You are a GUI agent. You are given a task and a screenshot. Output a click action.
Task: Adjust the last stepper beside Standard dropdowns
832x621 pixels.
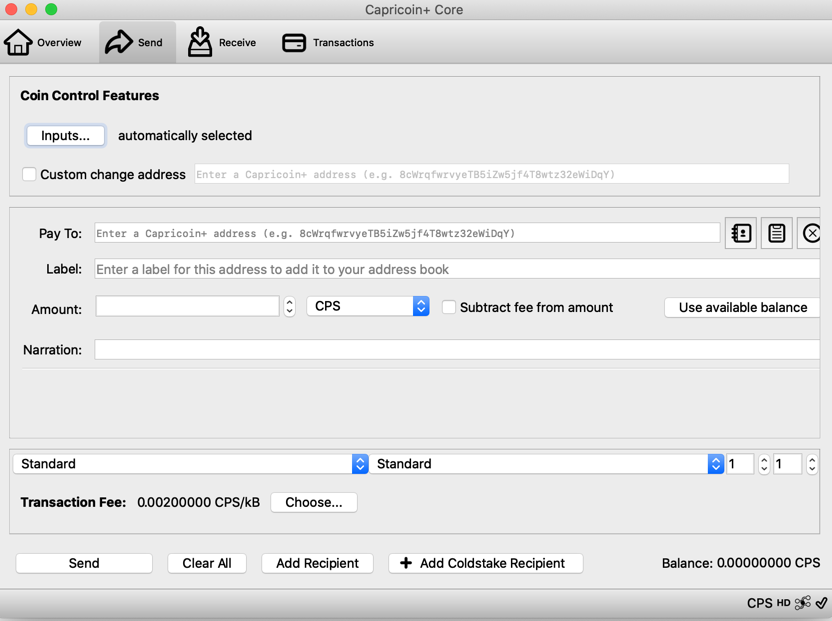[x=812, y=464]
